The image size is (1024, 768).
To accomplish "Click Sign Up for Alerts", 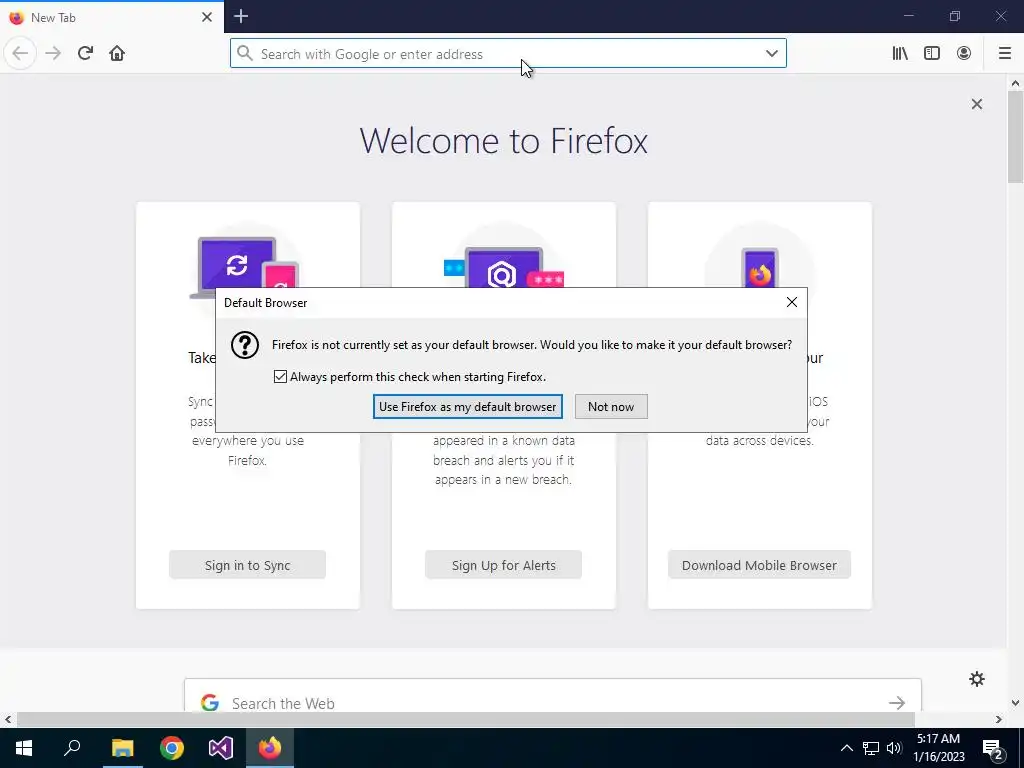I will pyautogui.click(x=504, y=565).
